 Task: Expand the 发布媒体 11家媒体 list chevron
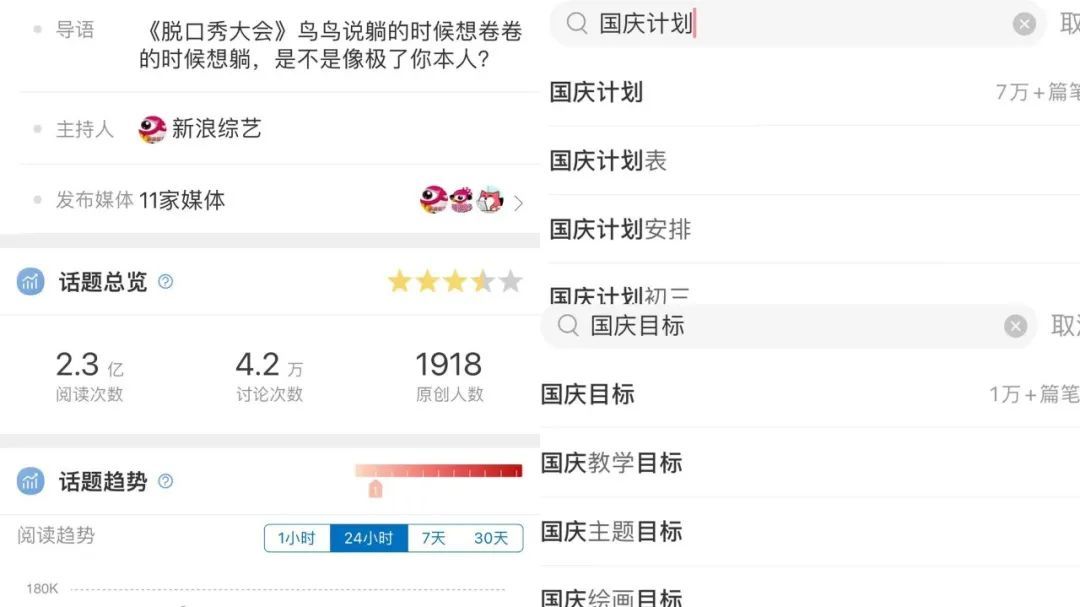point(519,203)
